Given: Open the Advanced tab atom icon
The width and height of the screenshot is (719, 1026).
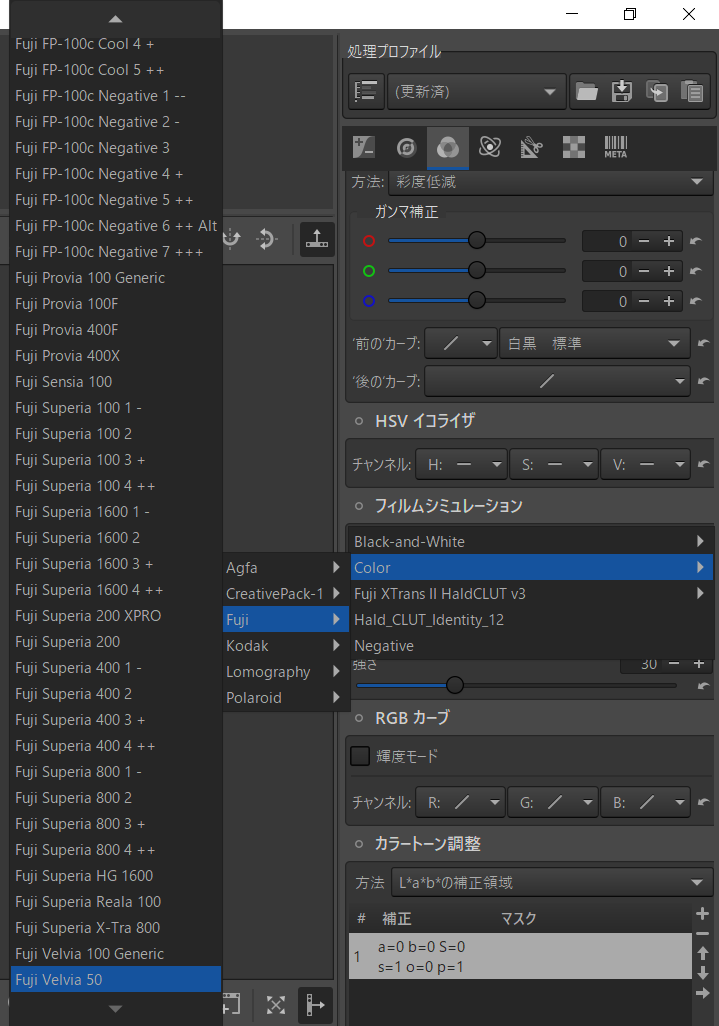Looking at the screenshot, I should click(489, 148).
